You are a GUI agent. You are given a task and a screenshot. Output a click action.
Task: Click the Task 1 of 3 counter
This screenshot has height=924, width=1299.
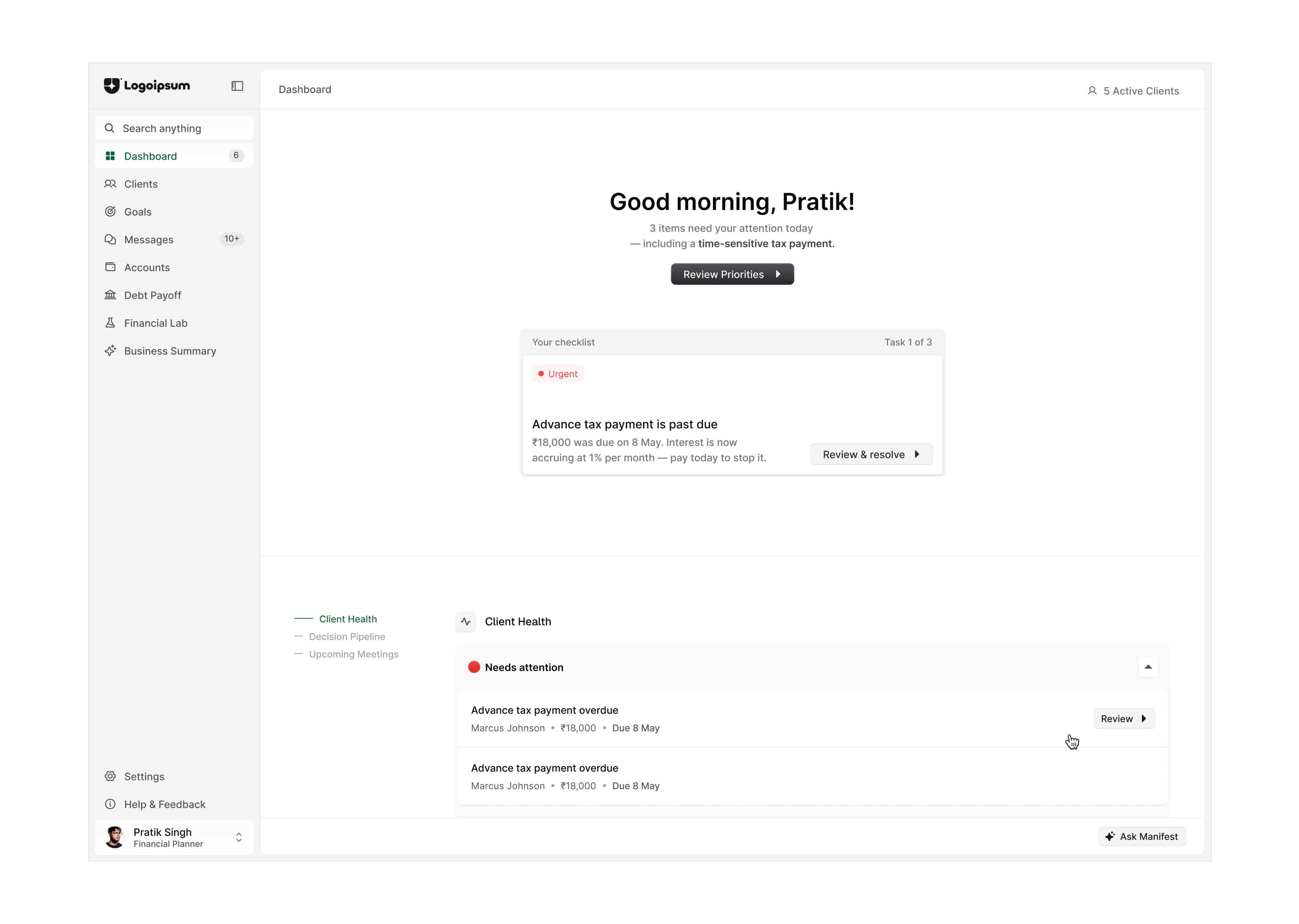click(x=908, y=342)
